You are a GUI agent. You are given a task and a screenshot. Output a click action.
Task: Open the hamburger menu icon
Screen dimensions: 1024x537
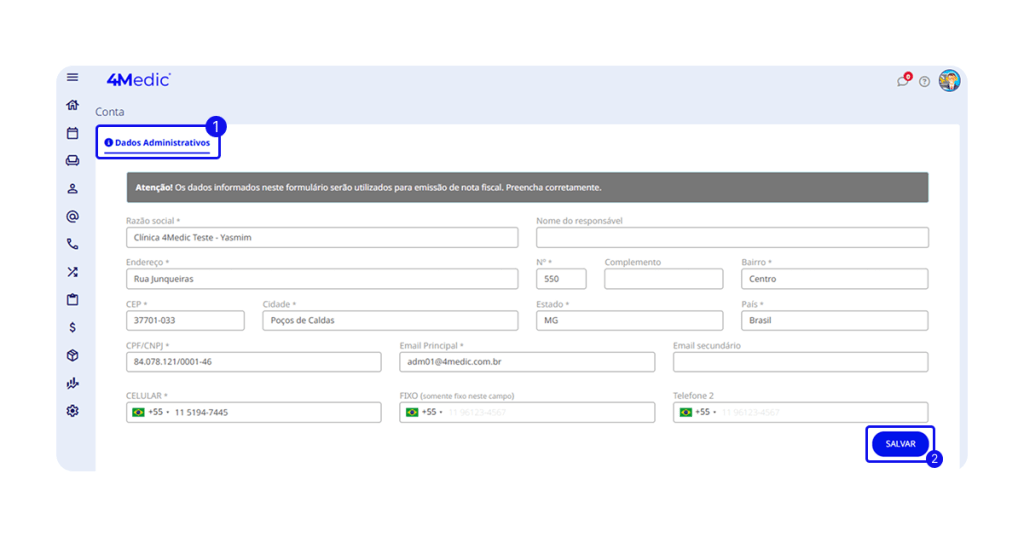coord(72,77)
